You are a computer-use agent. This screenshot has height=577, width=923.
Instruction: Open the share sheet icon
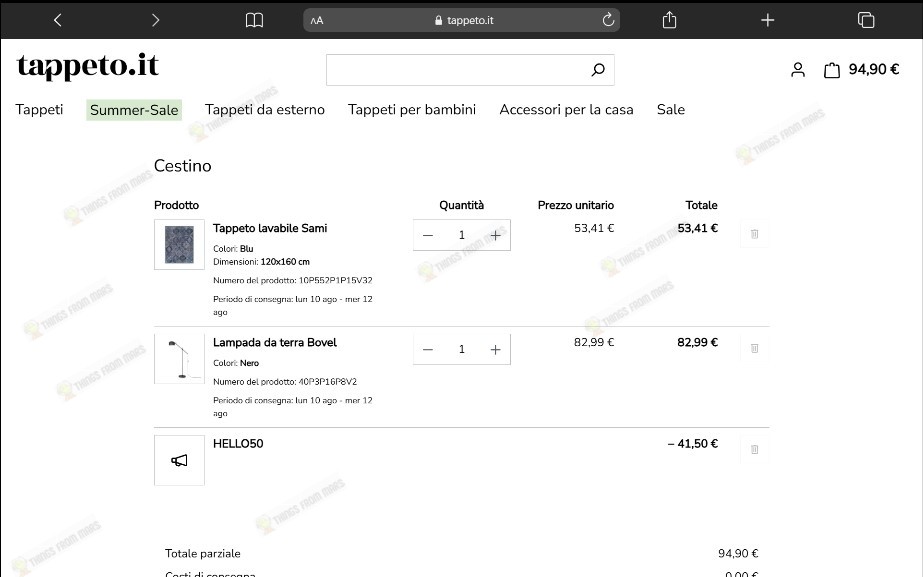(x=669, y=20)
